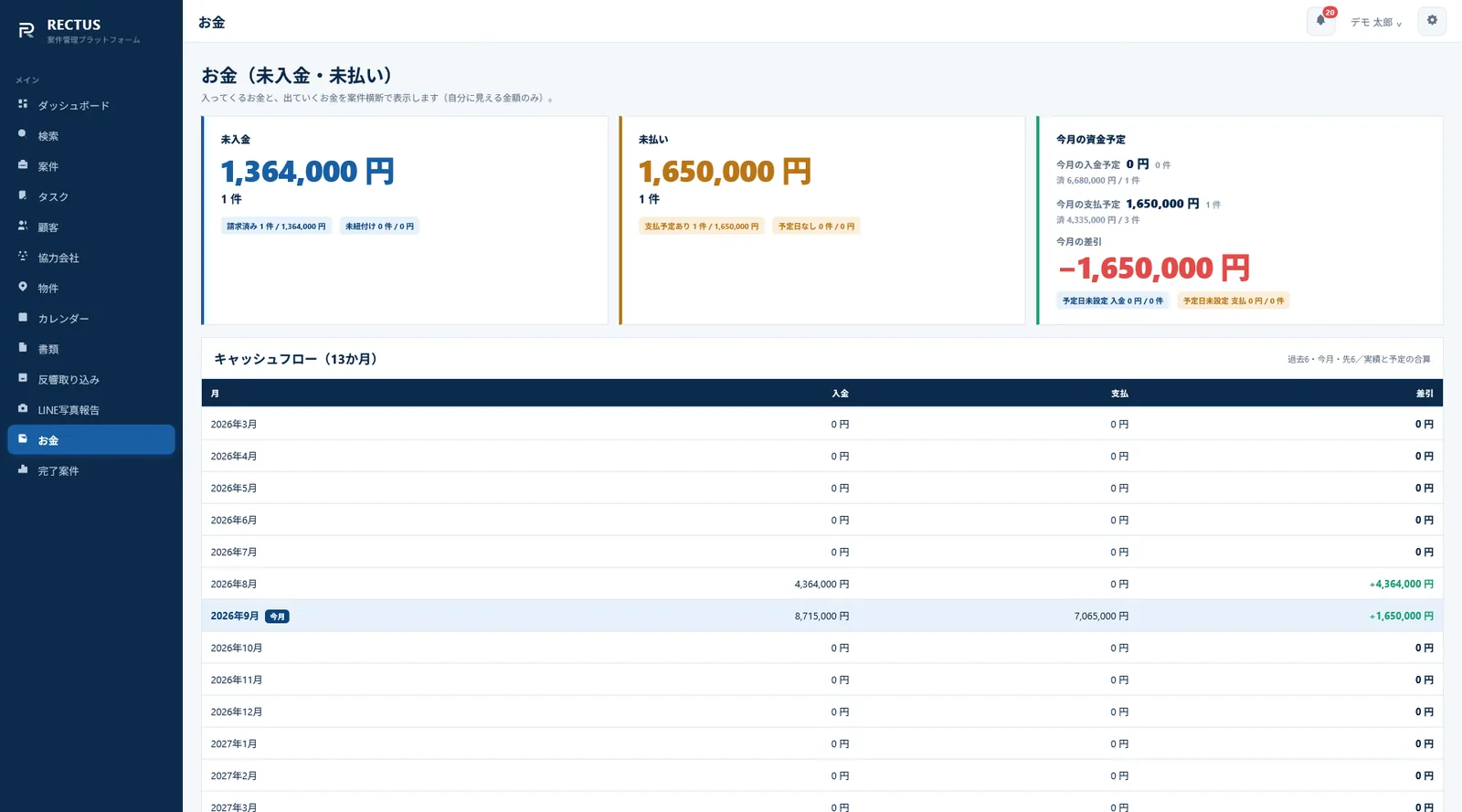Click the 未紐付け 0件 badge
The width and height of the screenshot is (1462, 812).
(x=379, y=226)
